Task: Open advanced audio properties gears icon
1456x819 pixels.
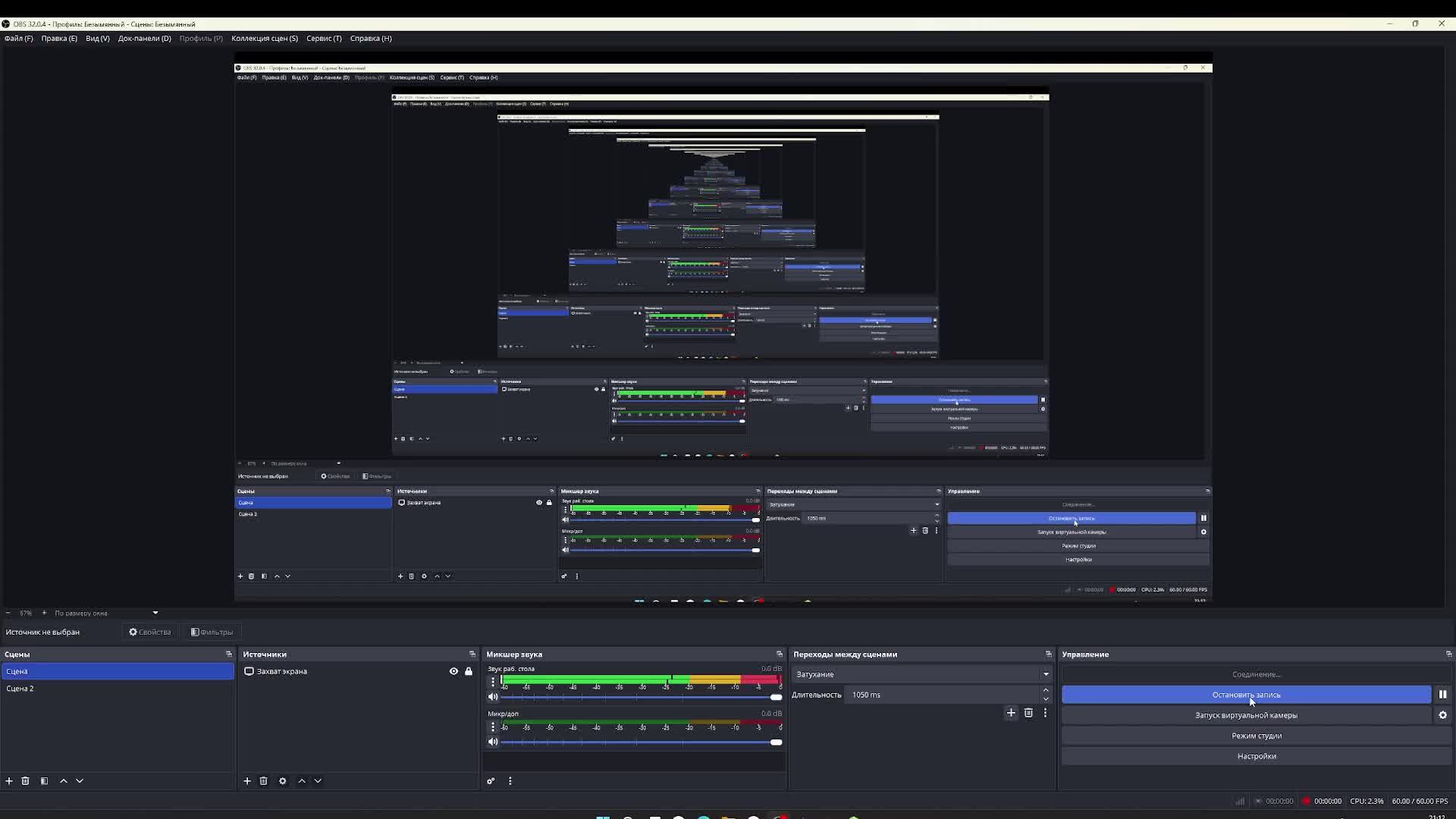Action: 491,780
